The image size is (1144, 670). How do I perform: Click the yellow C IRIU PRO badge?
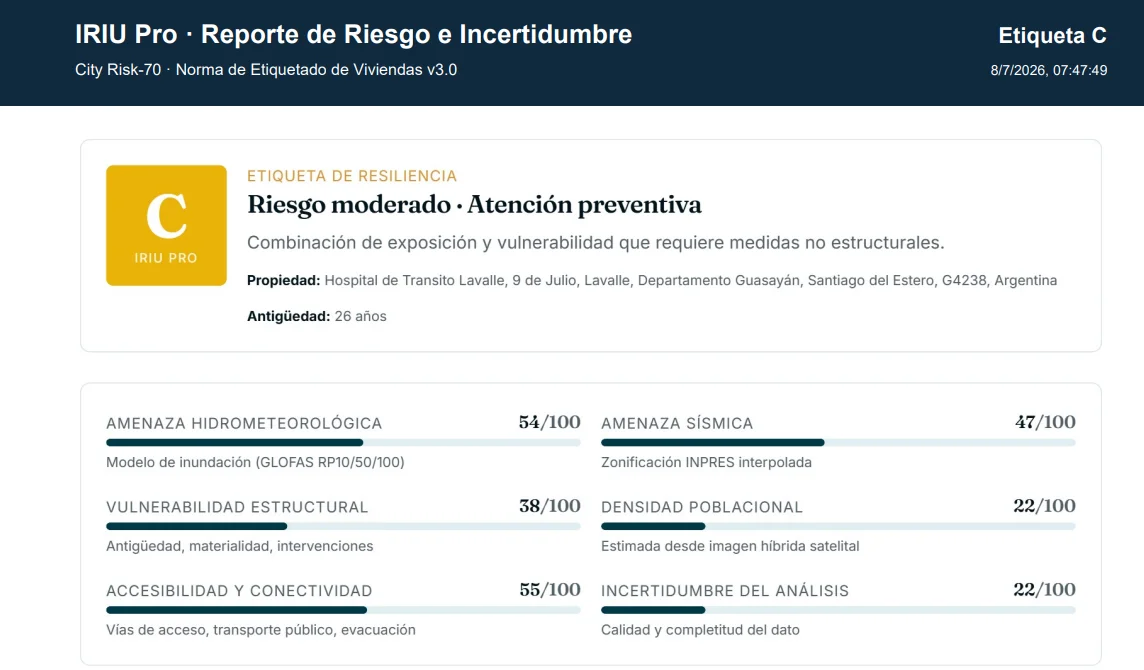tap(166, 225)
